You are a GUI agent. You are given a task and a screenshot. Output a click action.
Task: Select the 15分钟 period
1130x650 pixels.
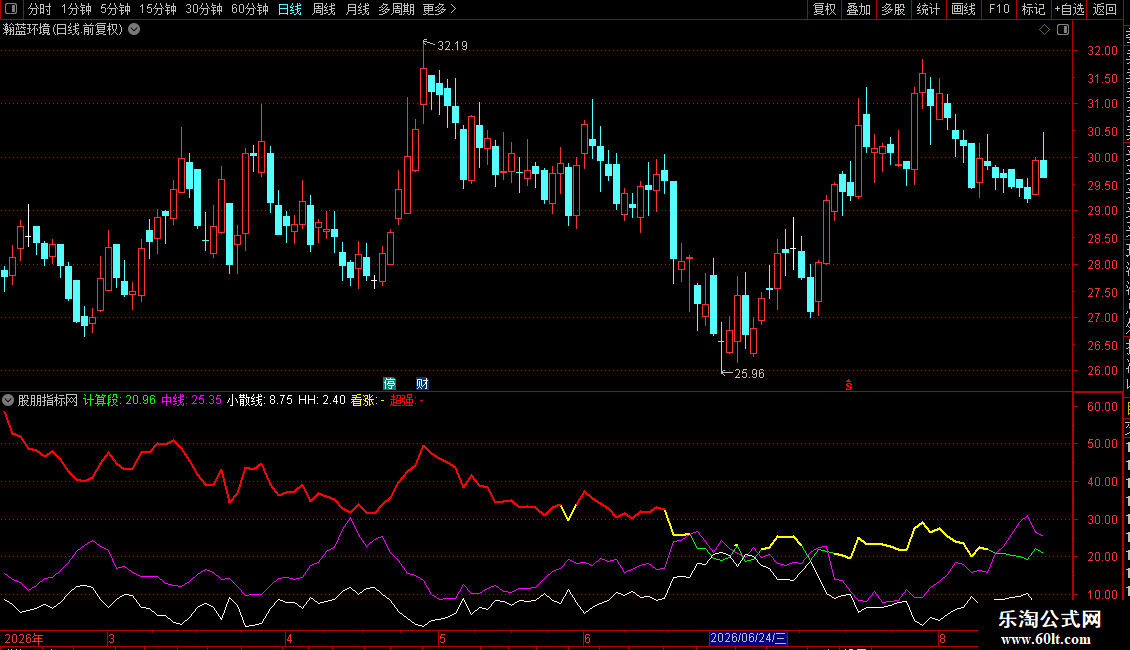point(158,9)
